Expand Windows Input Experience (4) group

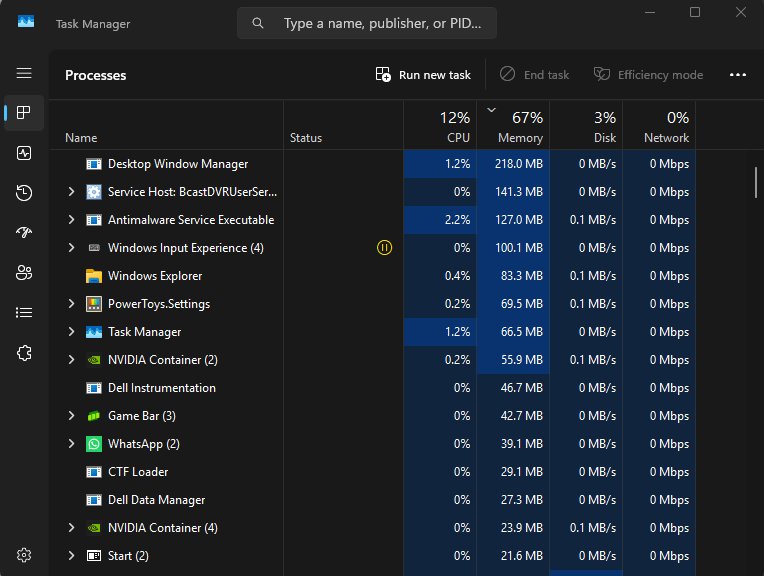(x=72, y=248)
